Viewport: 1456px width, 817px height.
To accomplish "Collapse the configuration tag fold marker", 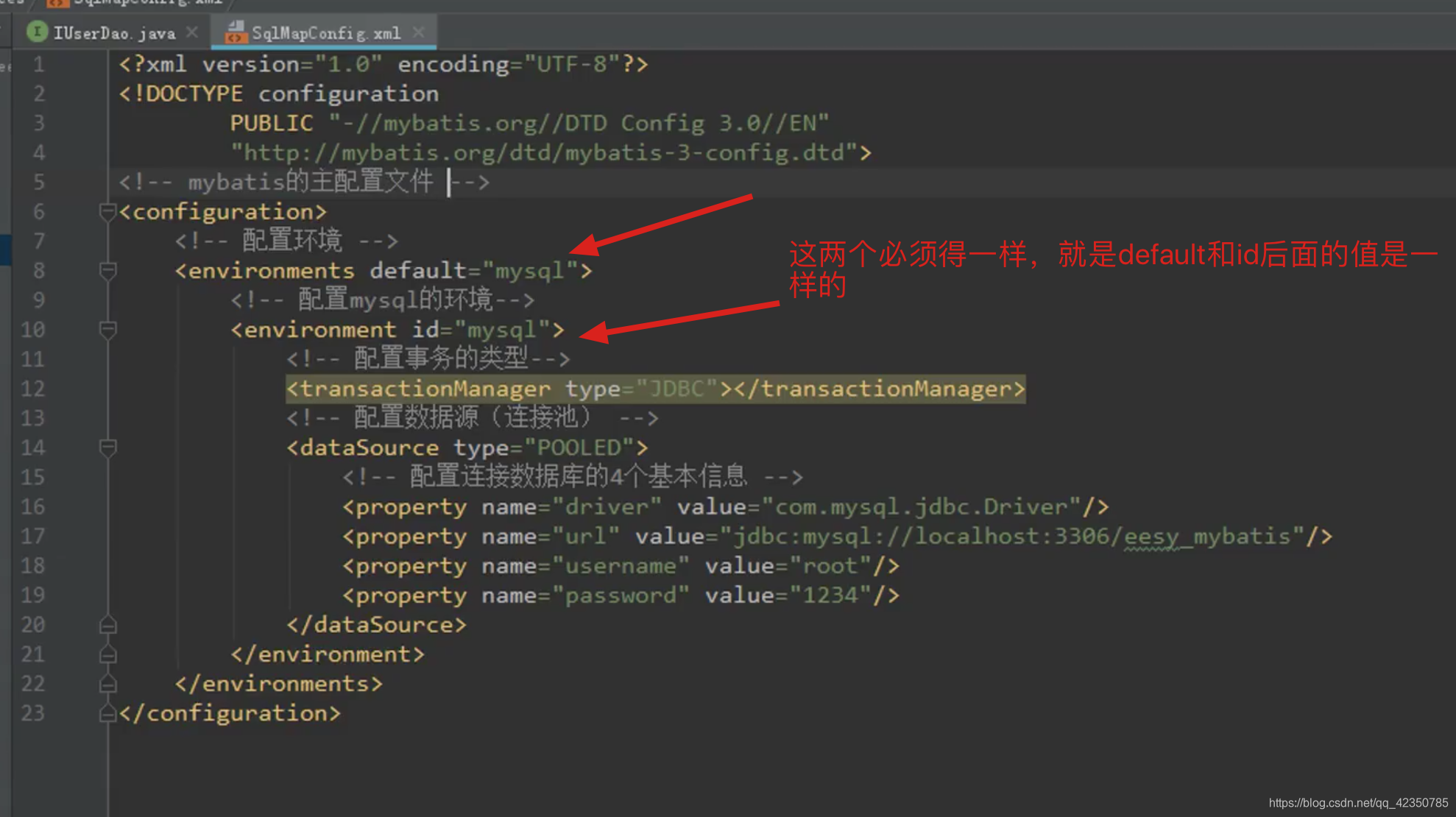I will pyautogui.click(x=107, y=212).
